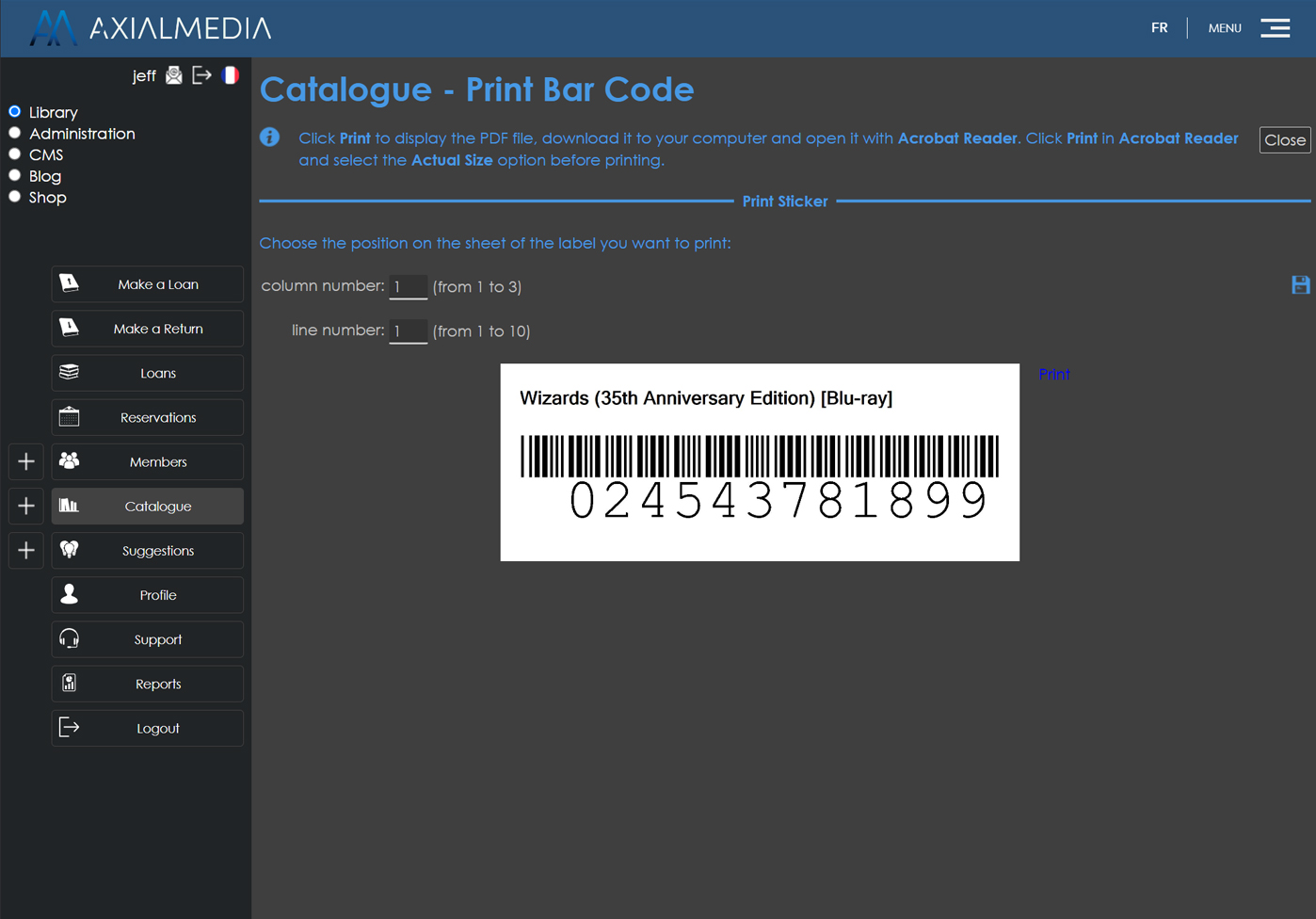This screenshot has height=919, width=1316.
Task: Click the mail icon next to jeff
Action: (x=174, y=75)
